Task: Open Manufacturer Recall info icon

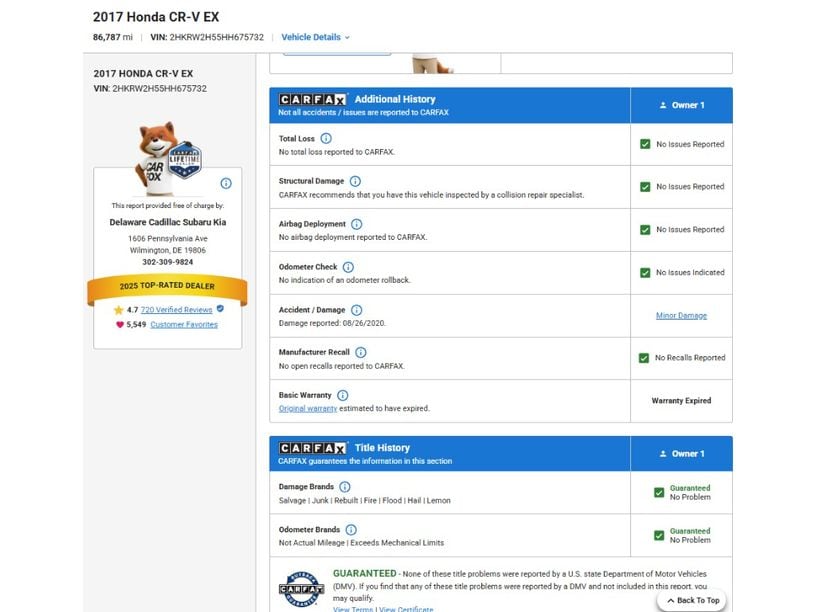Action: [361, 352]
